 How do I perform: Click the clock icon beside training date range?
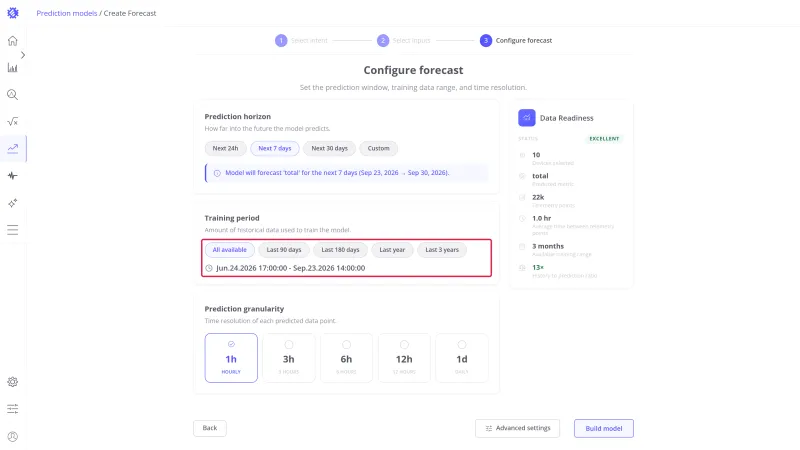point(209,268)
